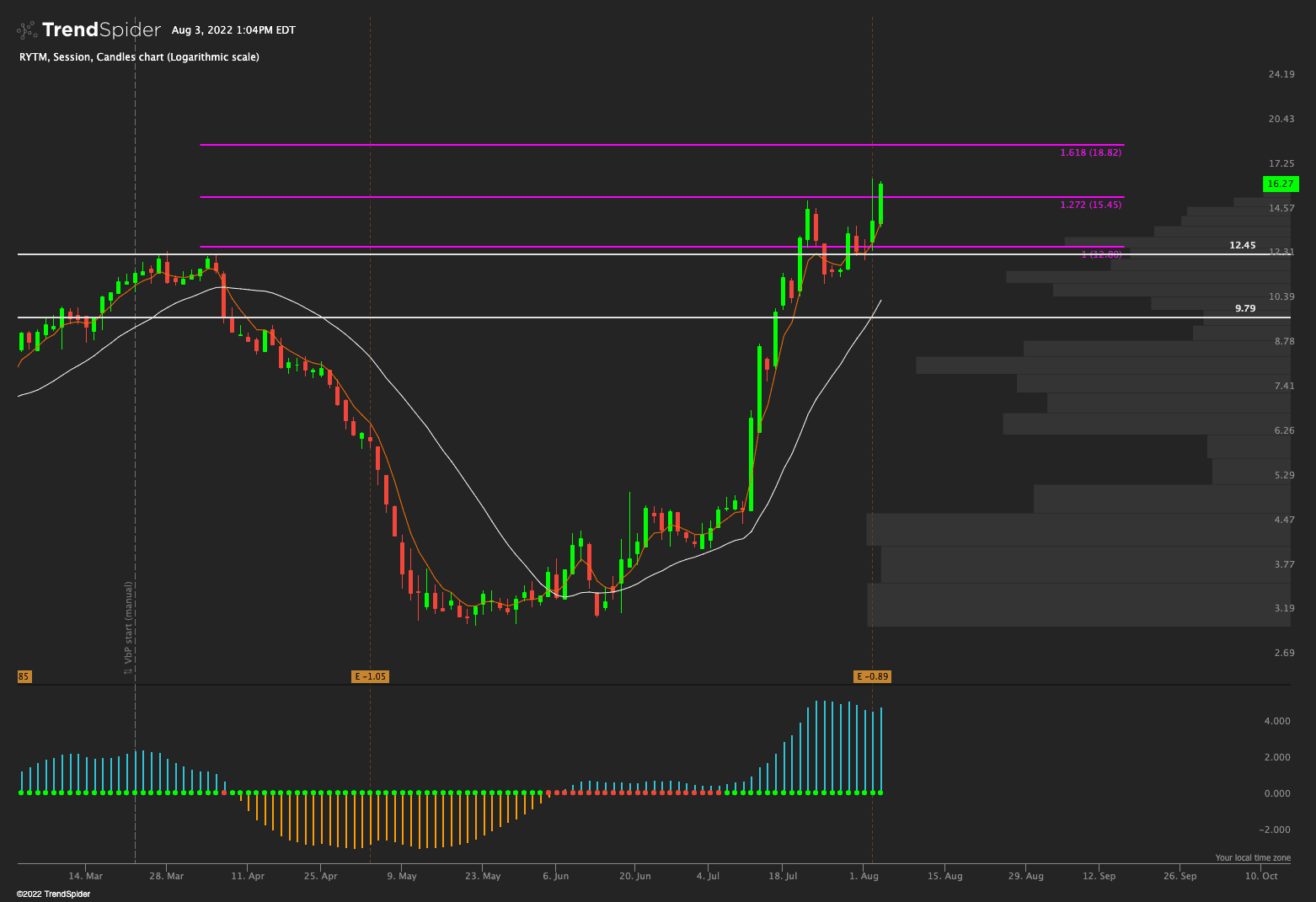Screen dimensions: 1316x902
Task: Click the RYTM chart title text
Action: (139, 57)
